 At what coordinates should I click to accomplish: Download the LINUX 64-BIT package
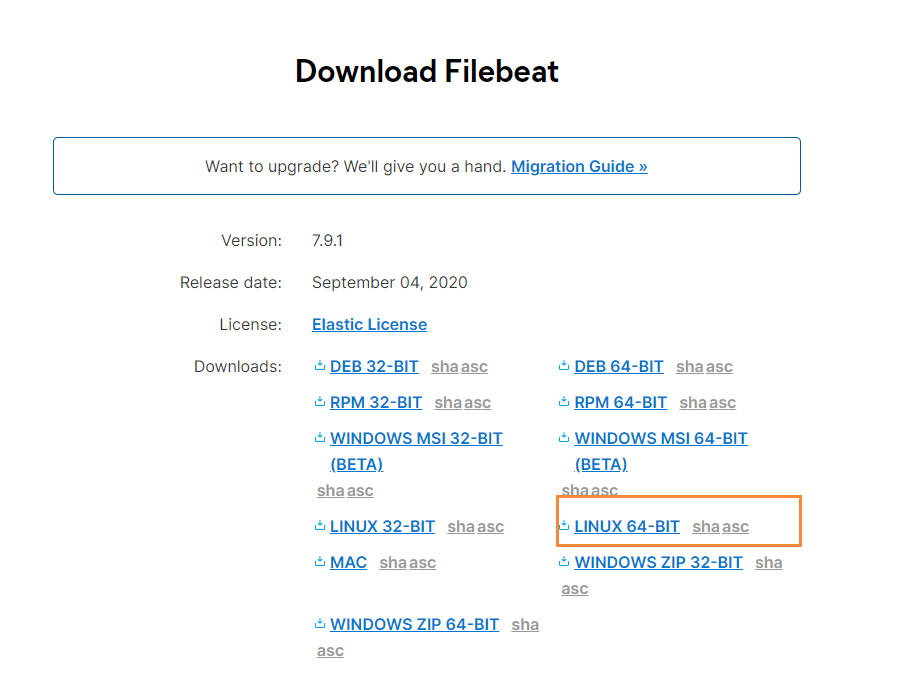click(x=627, y=526)
